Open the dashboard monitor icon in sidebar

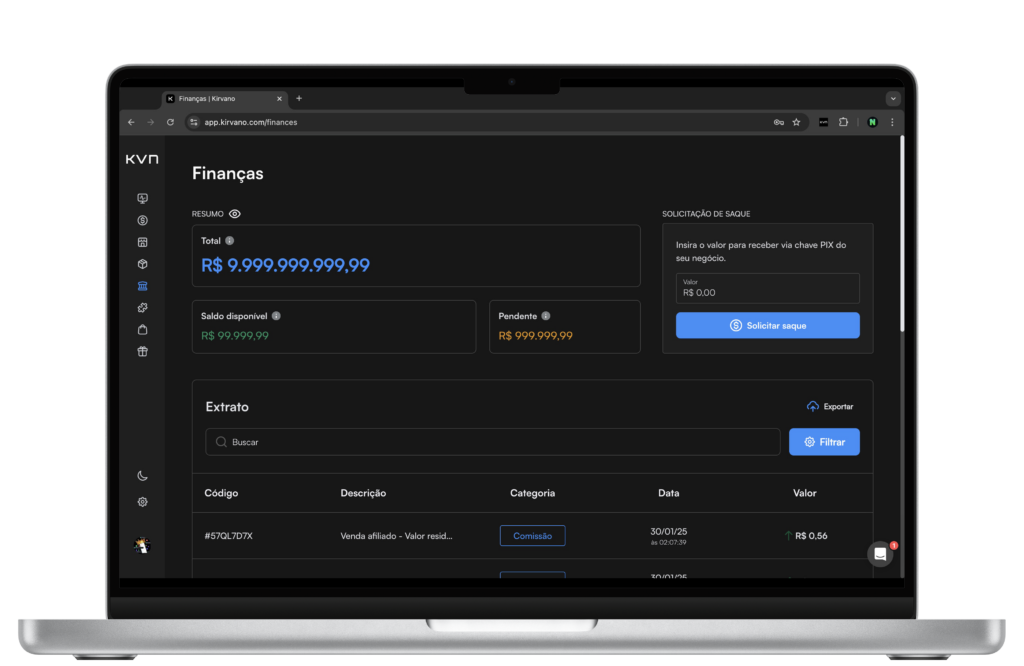142,198
